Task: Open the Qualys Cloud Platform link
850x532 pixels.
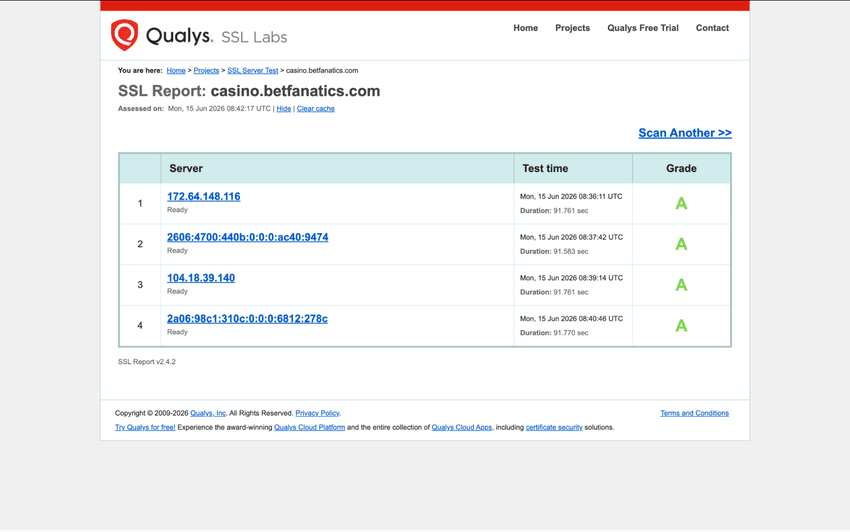Action: pyautogui.click(x=310, y=427)
